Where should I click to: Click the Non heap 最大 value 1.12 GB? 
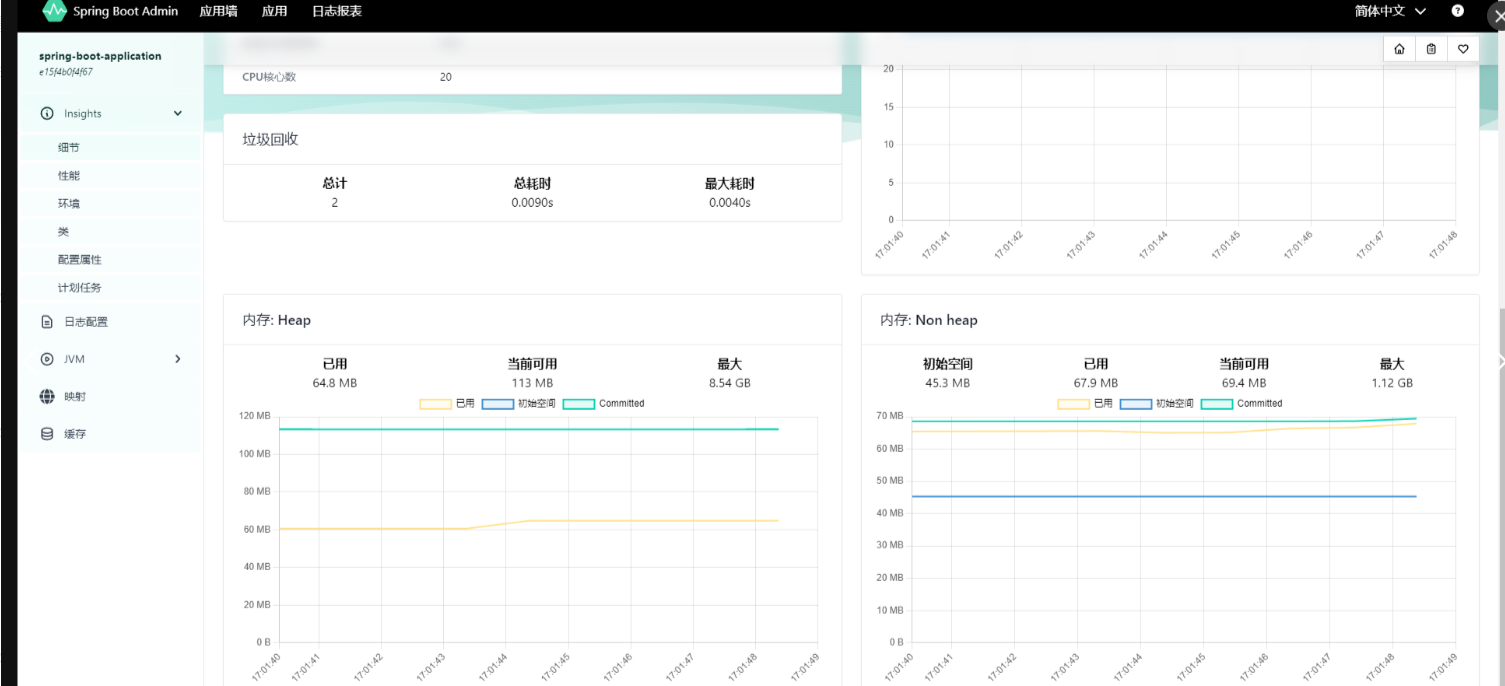point(1392,383)
